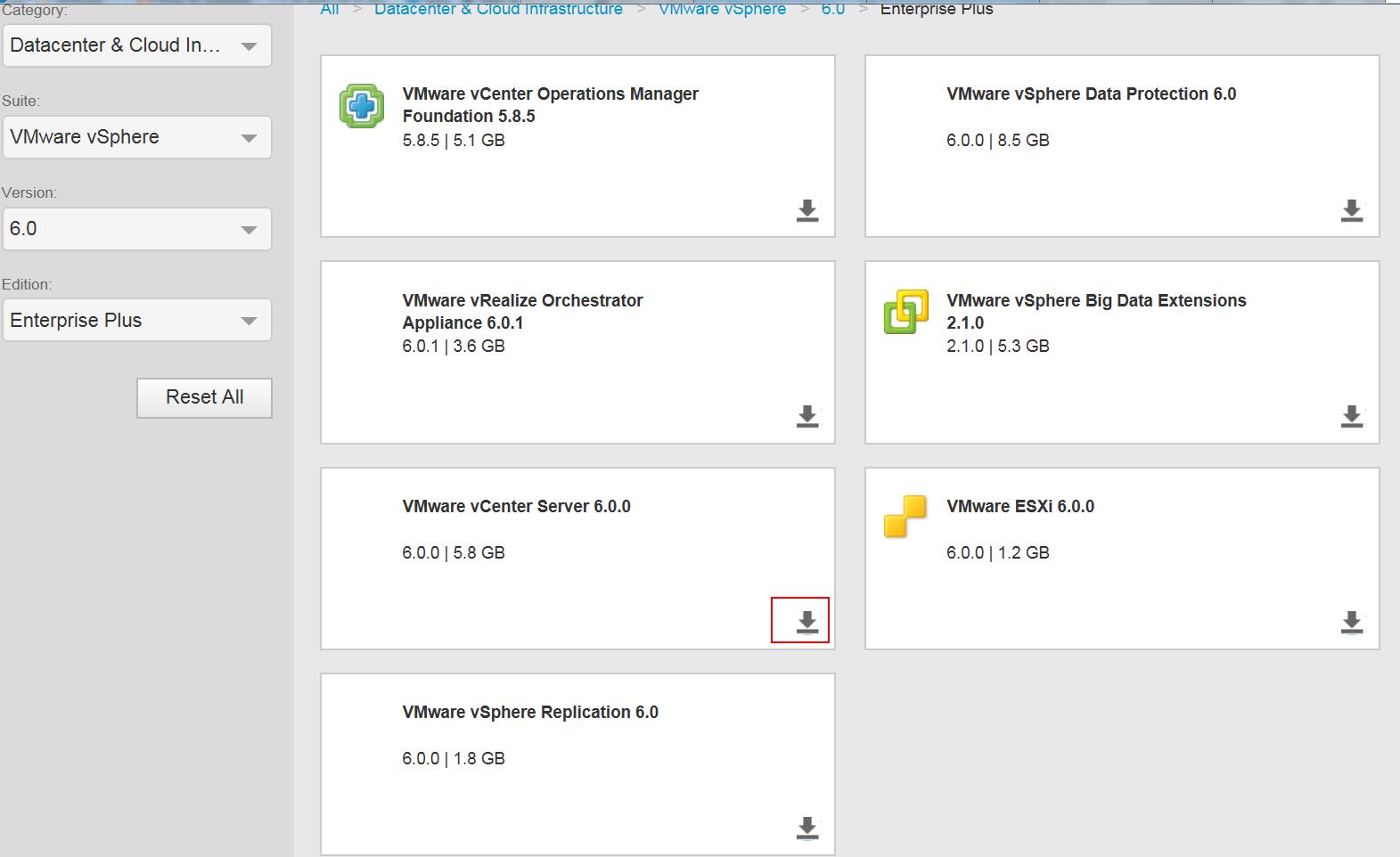Download VMware ESXi 6.0.0
1400x857 pixels.
click(1352, 622)
